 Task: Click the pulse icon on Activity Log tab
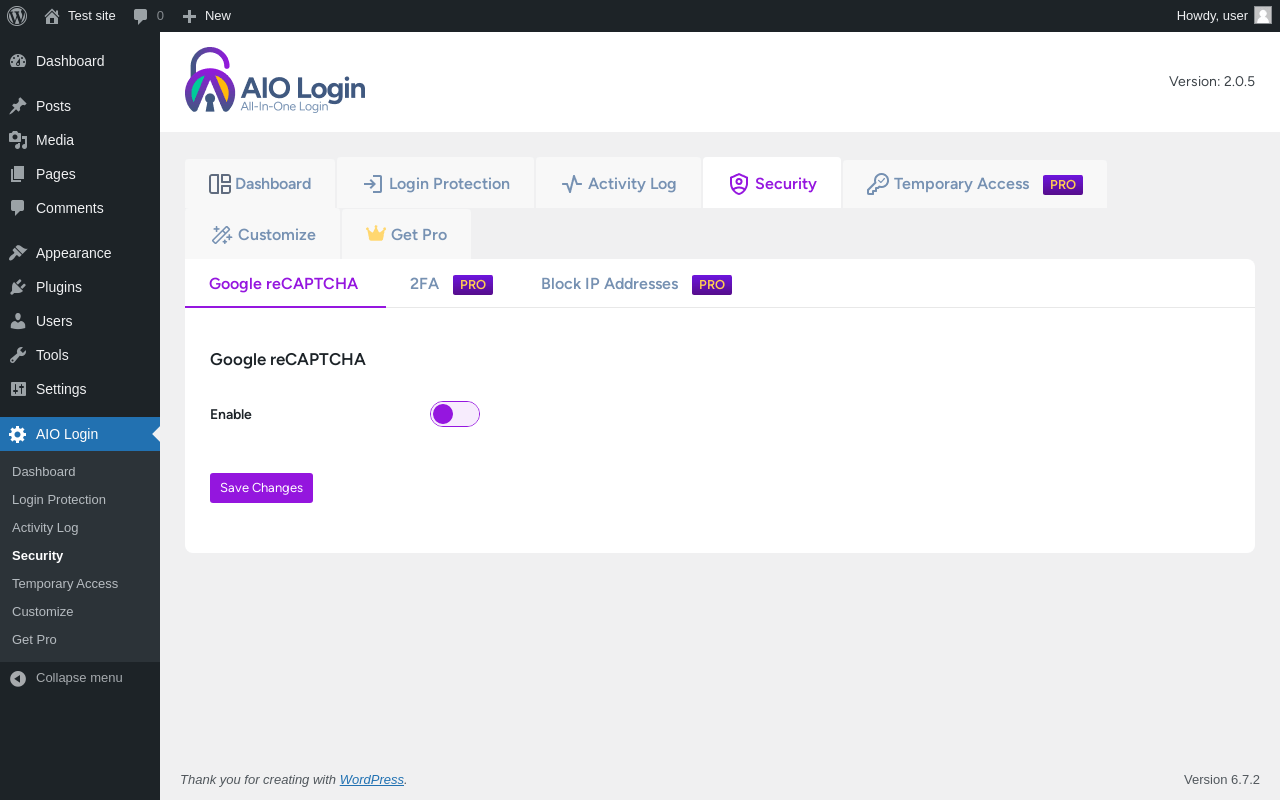572,184
